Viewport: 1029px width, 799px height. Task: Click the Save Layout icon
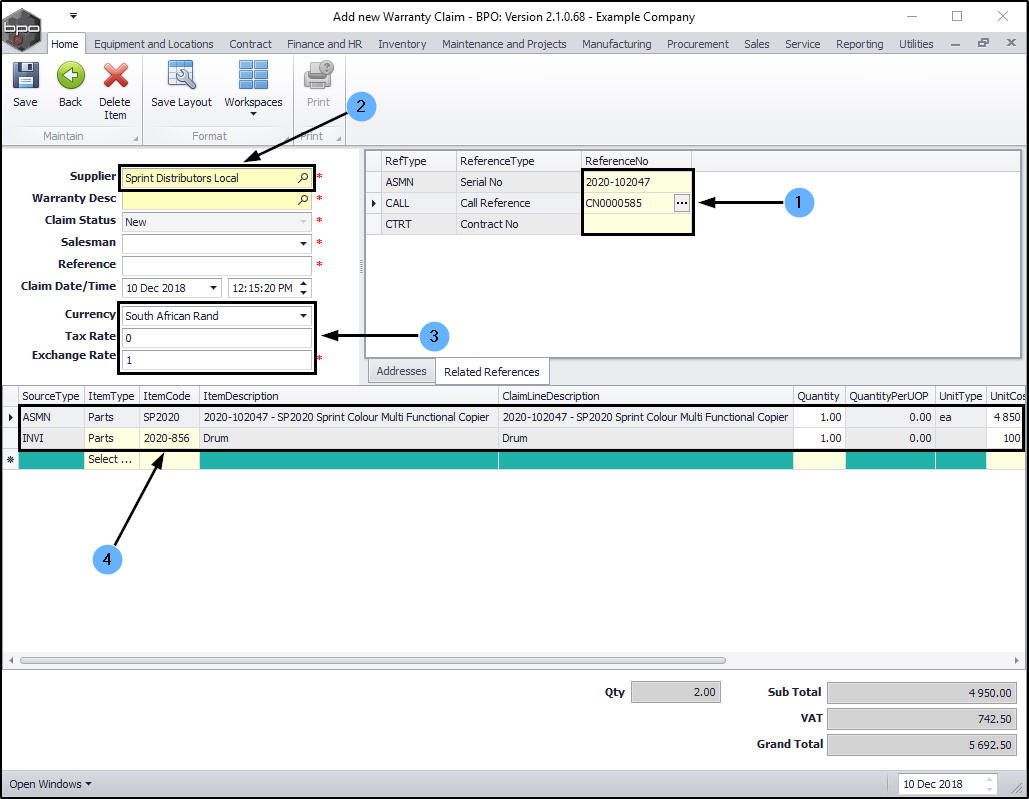coord(181,74)
